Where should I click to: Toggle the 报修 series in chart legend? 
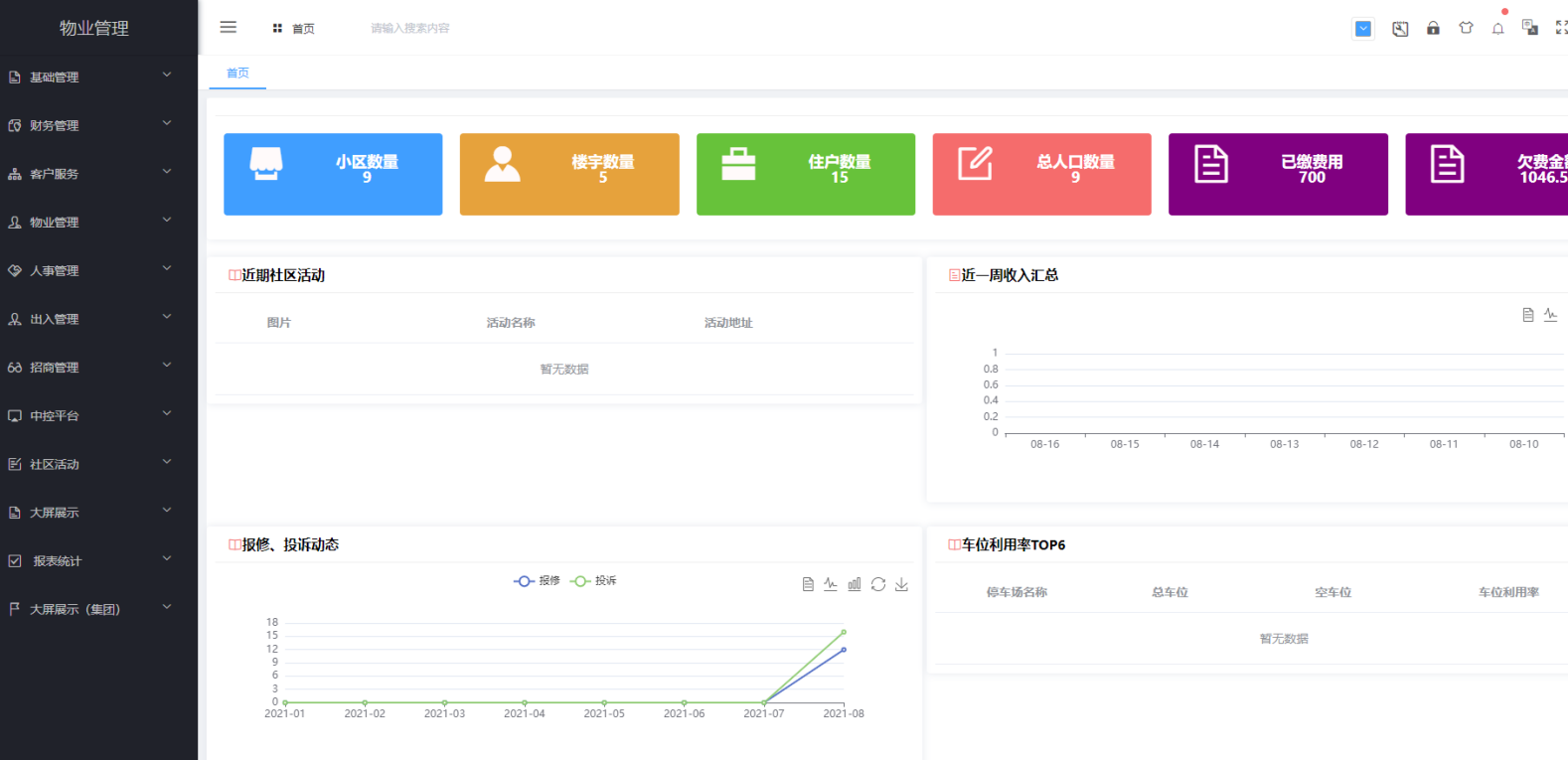click(538, 581)
